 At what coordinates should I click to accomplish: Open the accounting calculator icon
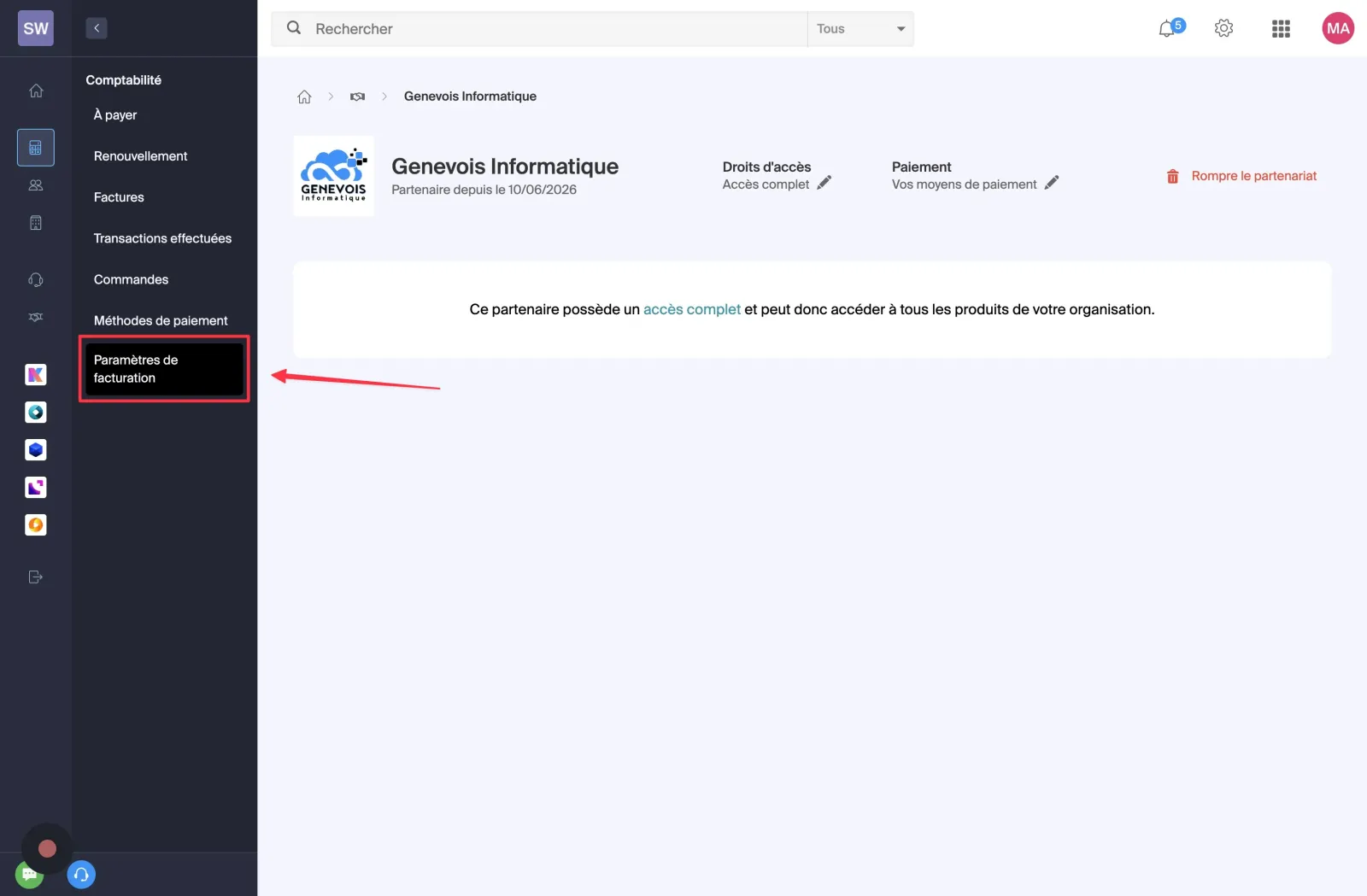[36, 148]
